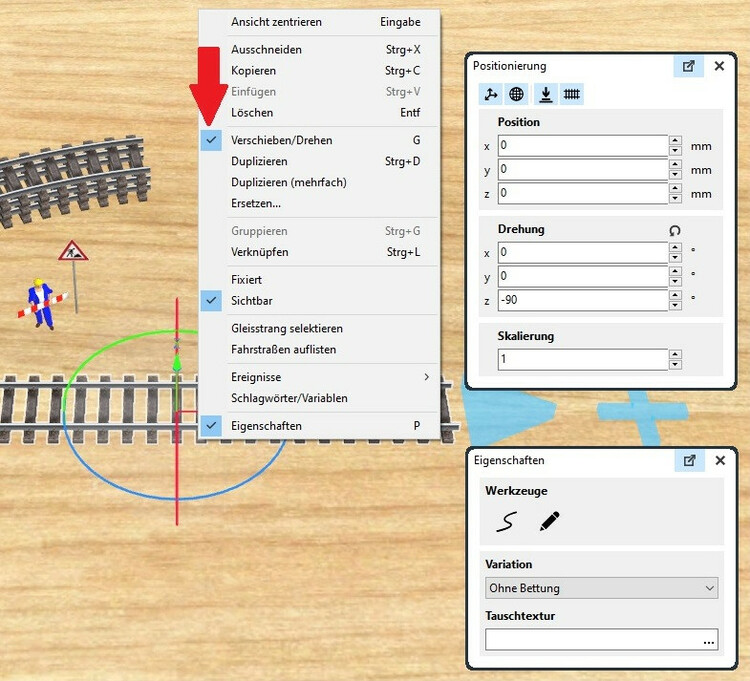Click the place-on-ground download arrow icon

coord(546,95)
